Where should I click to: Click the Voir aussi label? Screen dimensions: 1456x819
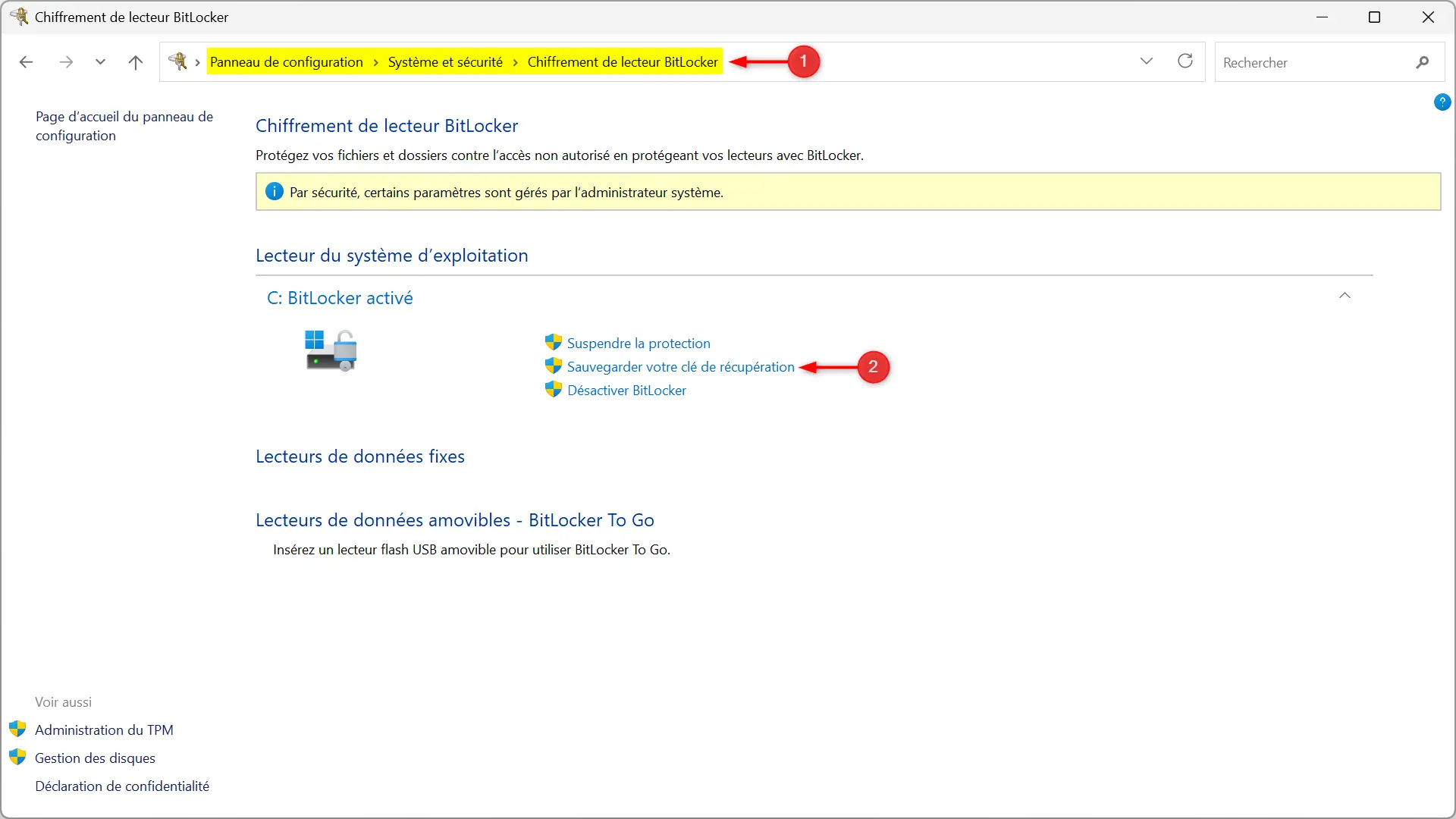click(x=63, y=702)
